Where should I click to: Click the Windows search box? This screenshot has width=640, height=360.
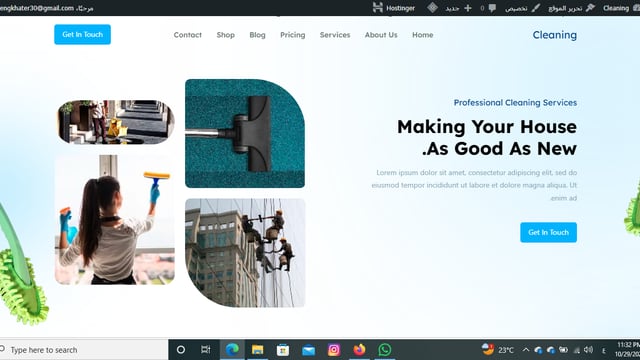click(x=84, y=350)
